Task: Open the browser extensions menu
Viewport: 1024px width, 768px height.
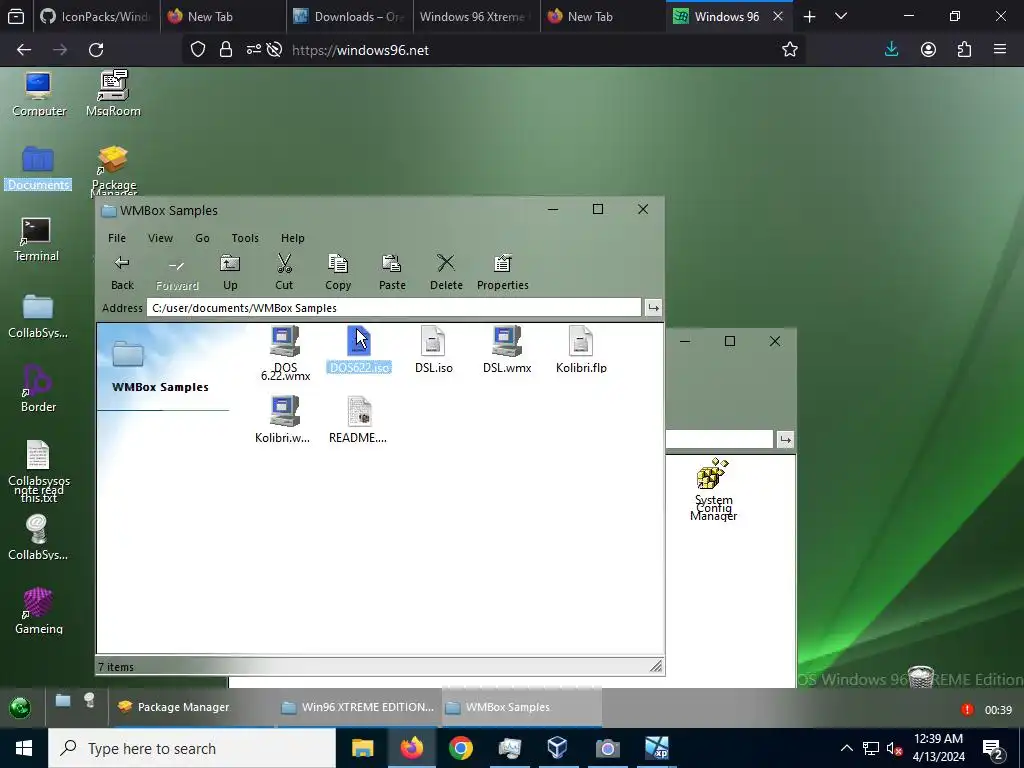Action: [964, 50]
